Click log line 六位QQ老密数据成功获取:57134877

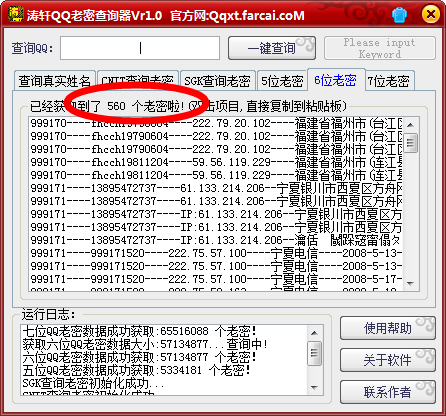pos(139,357)
